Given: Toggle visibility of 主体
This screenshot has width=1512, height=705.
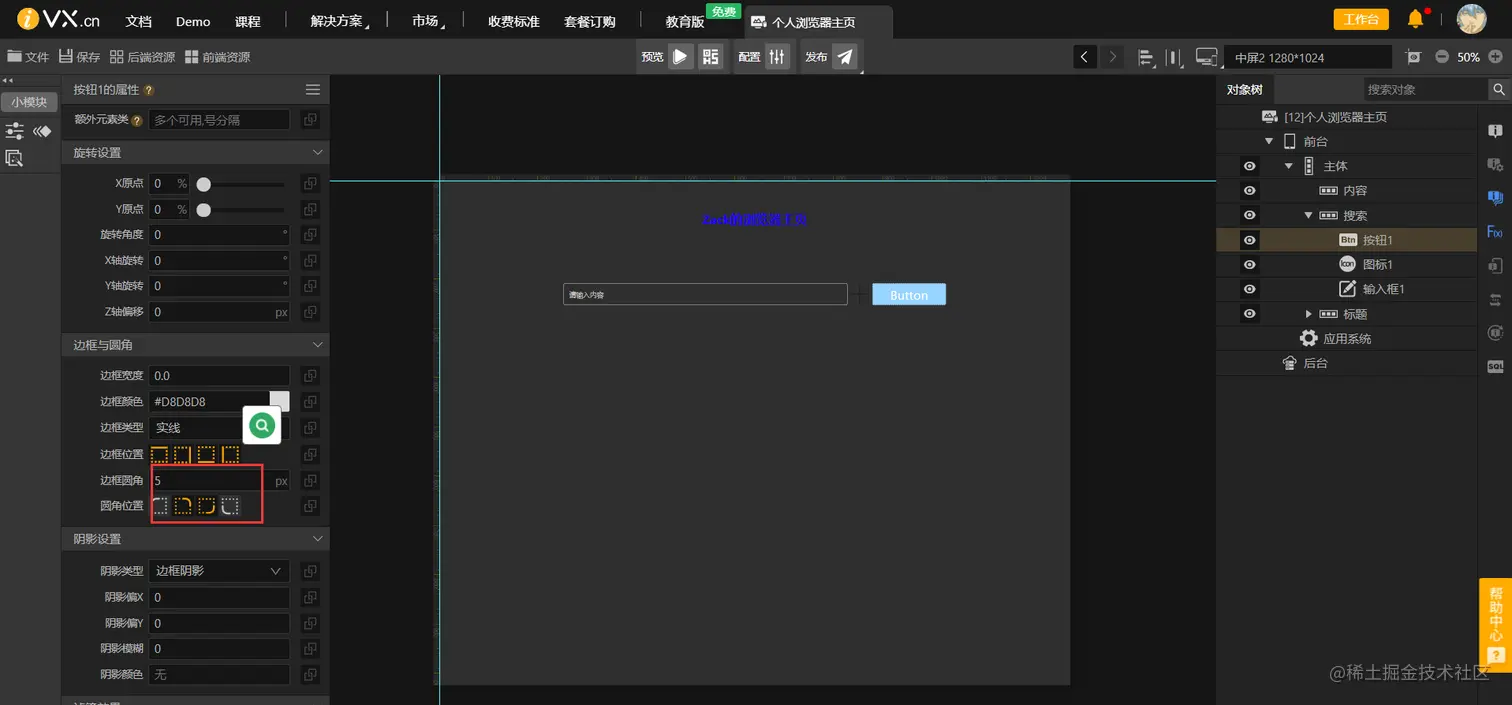Looking at the screenshot, I should click(1249, 166).
